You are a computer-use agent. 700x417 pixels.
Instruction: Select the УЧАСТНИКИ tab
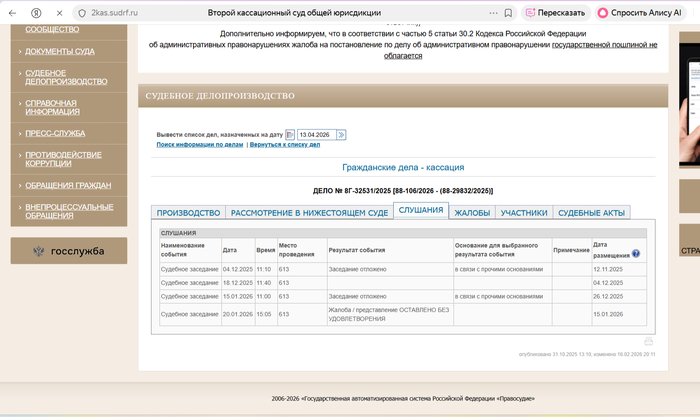click(524, 213)
